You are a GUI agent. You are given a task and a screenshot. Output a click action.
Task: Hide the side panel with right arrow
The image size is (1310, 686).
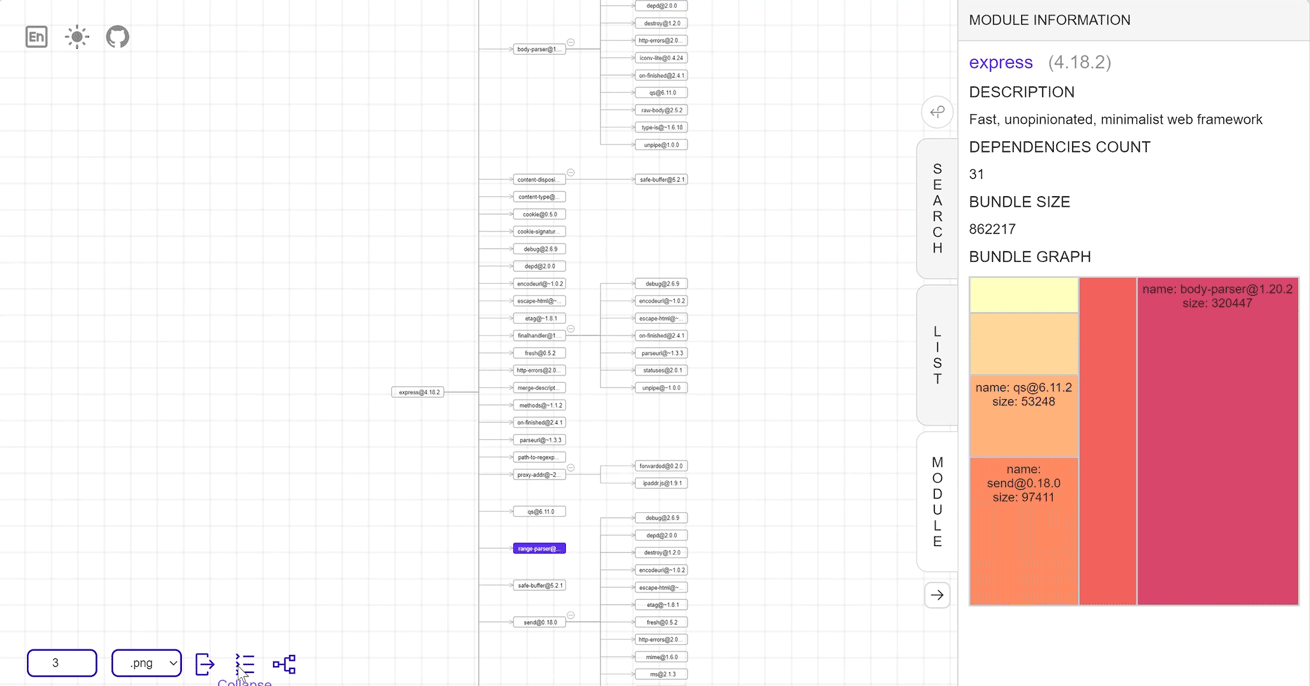click(x=937, y=595)
